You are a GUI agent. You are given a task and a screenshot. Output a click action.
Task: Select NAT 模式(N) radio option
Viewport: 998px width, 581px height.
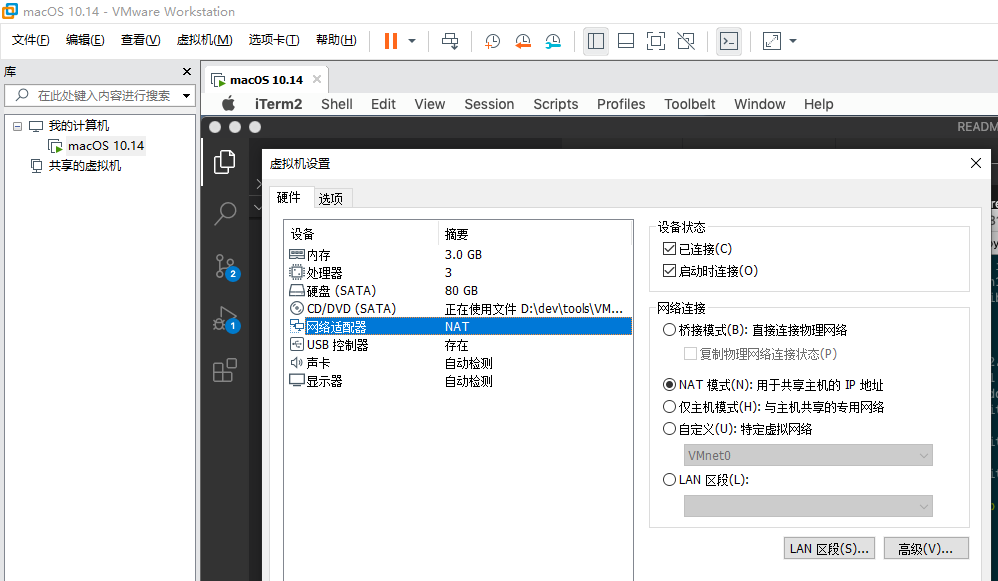(x=669, y=384)
